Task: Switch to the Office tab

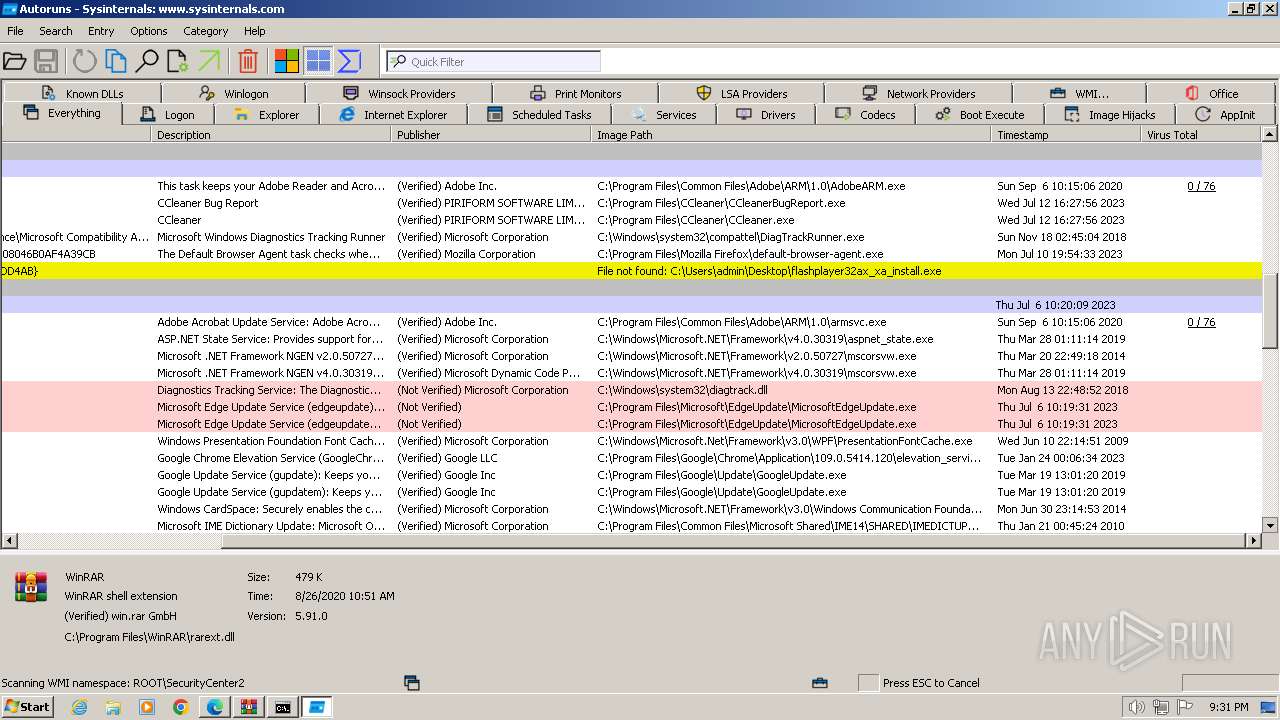Action: (1212, 93)
